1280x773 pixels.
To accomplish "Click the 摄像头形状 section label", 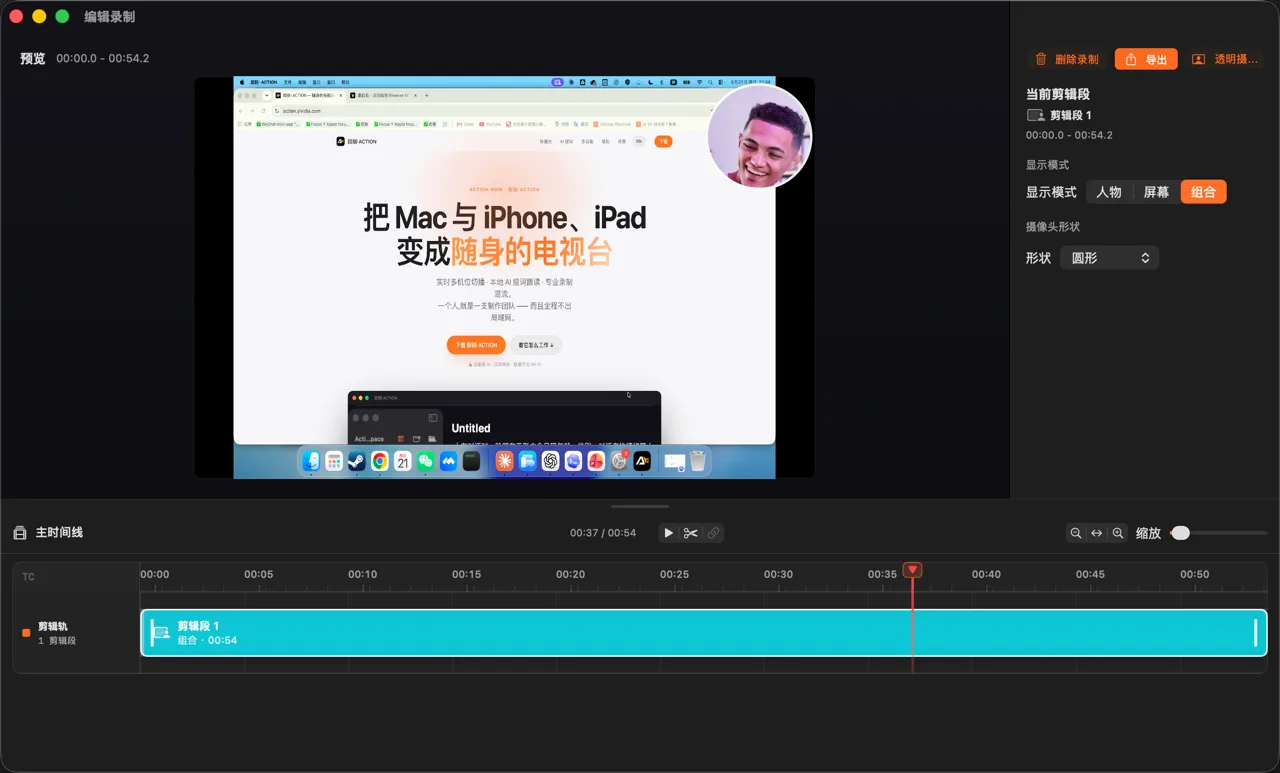I will coord(1053,227).
